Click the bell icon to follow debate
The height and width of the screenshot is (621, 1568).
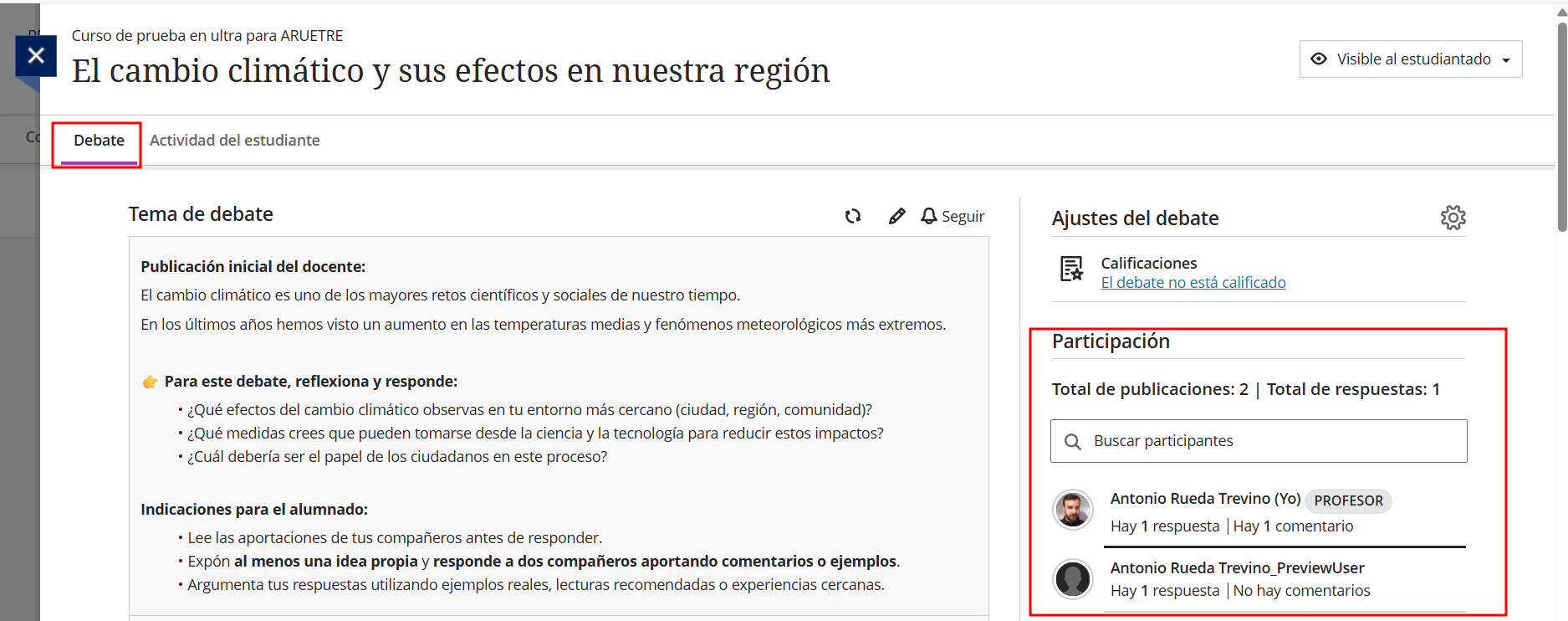928,216
